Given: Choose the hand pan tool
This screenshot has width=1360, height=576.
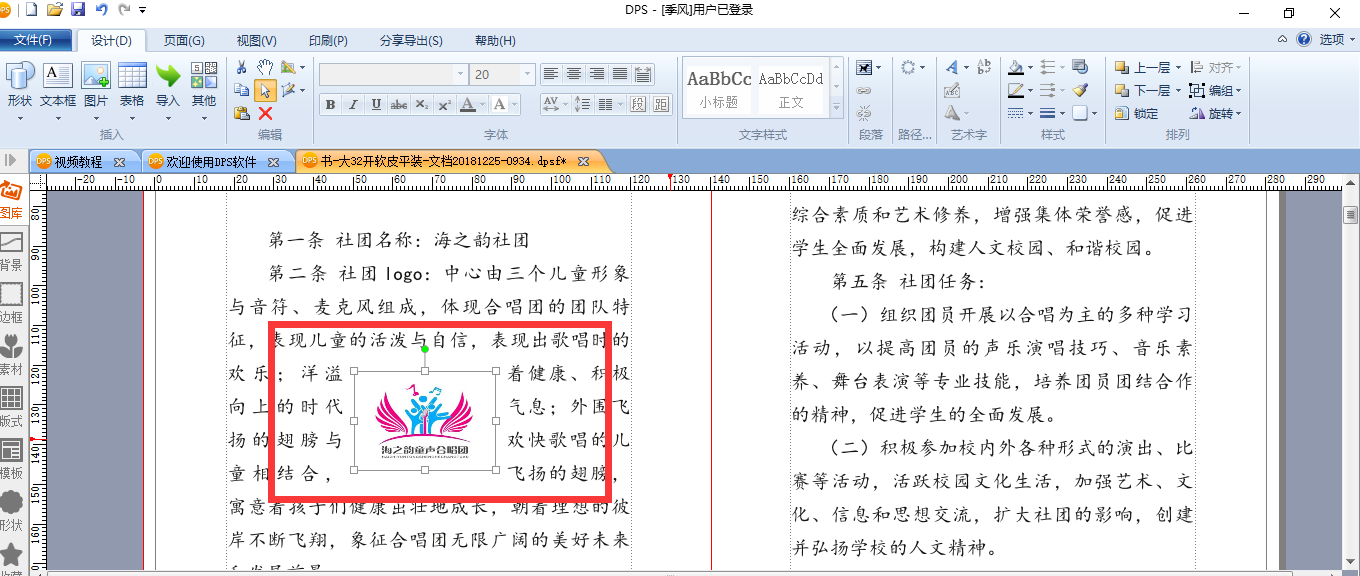Looking at the screenshot, I should [x=265, y=67].
